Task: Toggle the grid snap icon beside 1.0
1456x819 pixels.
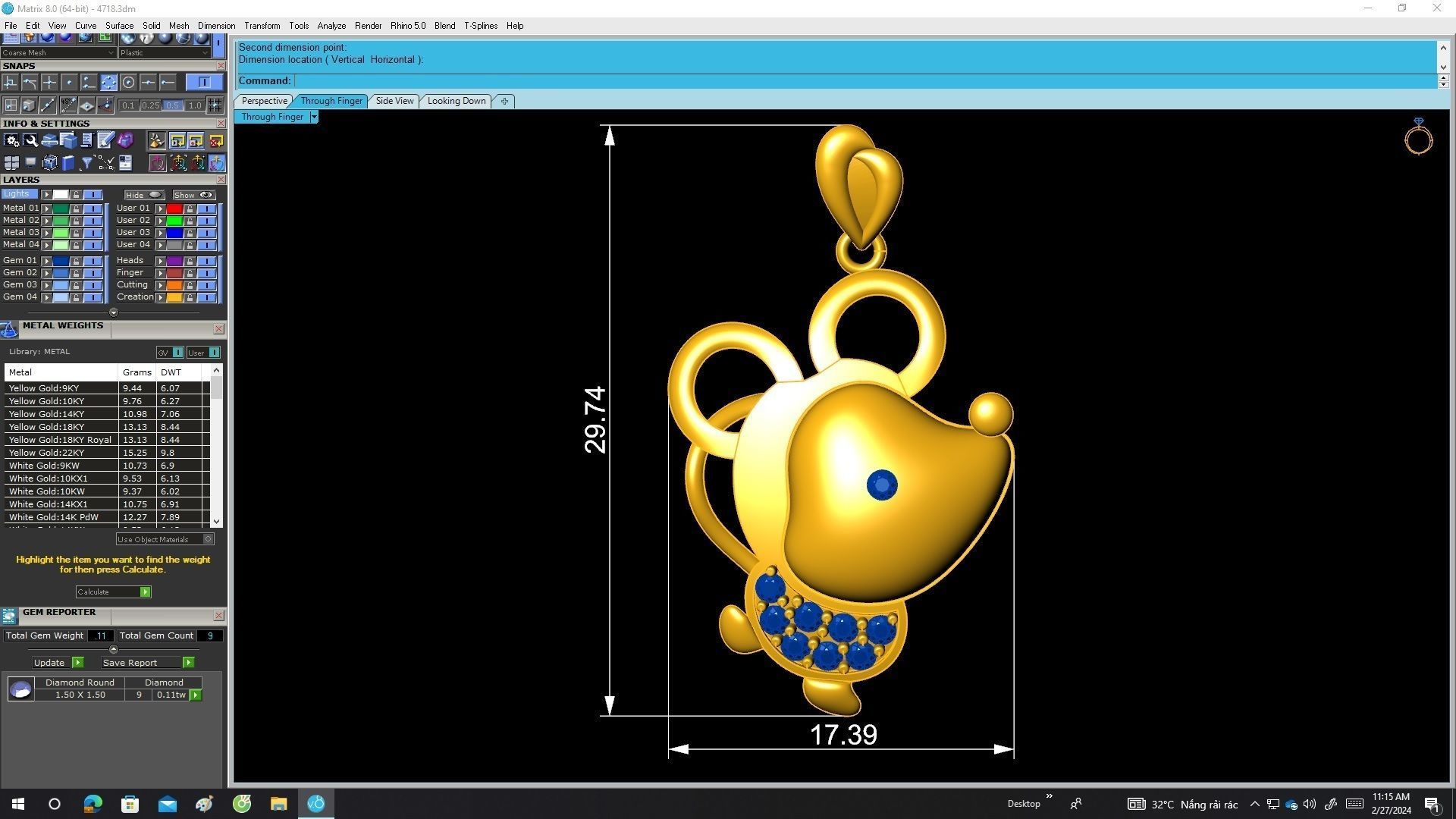Action: point(215,105)
